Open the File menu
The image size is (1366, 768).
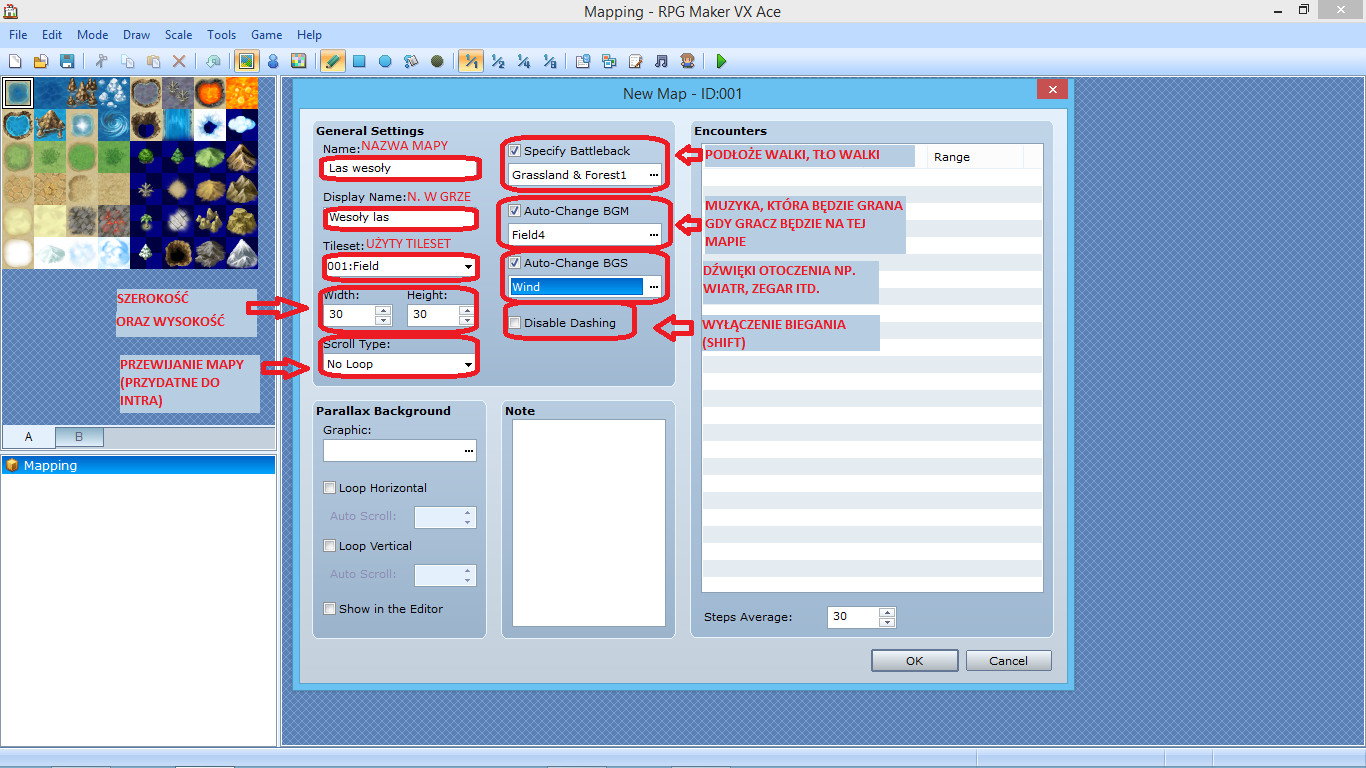click(18, 35)
